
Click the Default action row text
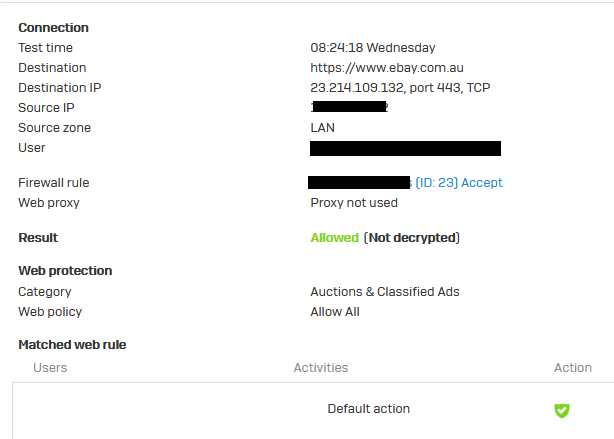tap(368, 408)
